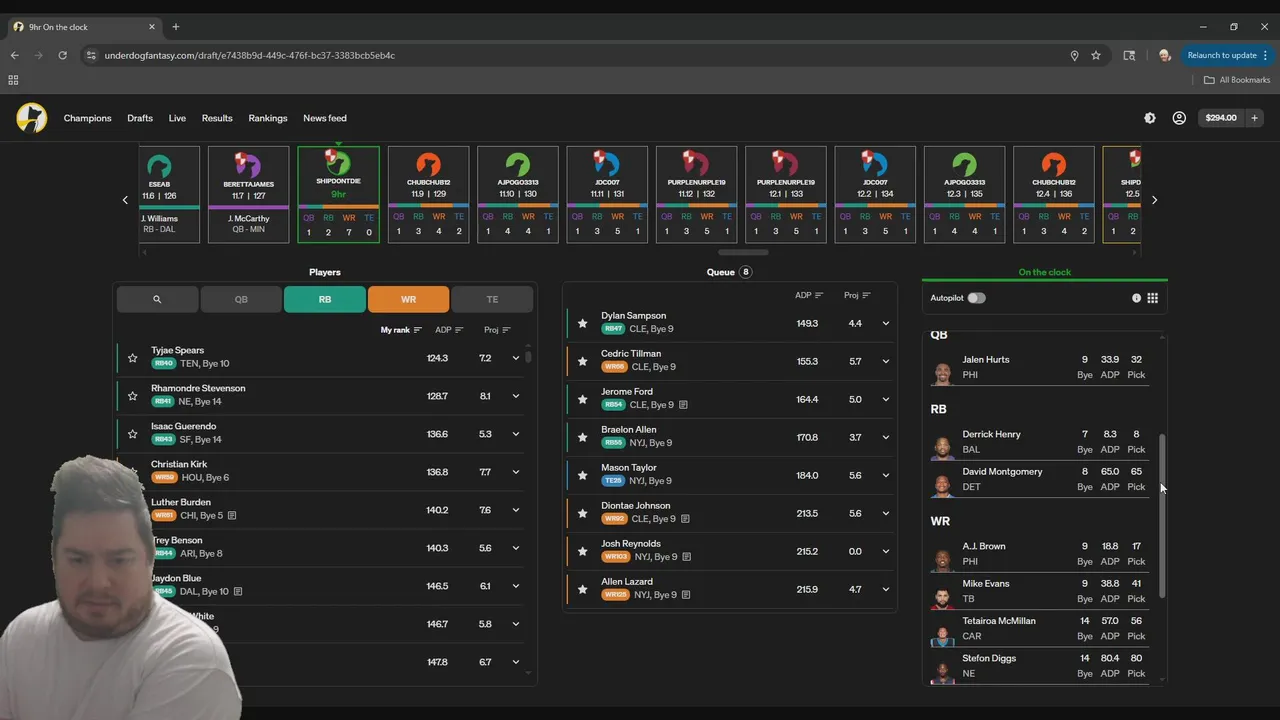Viewport: 1280px width, 720px height.
Task: Open Results nav item
Action: click(x=217, y=118)
